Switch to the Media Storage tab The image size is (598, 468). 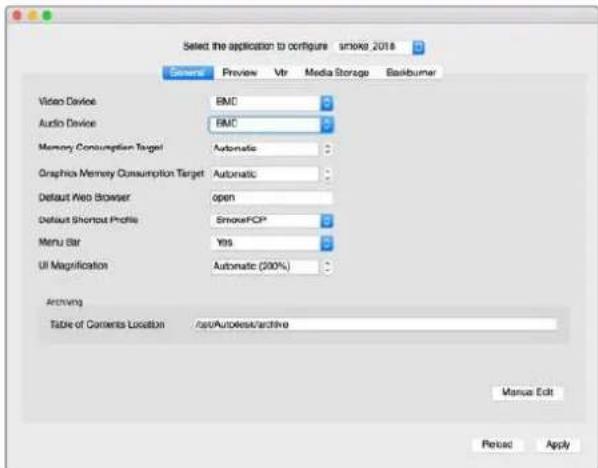[336, 72]
